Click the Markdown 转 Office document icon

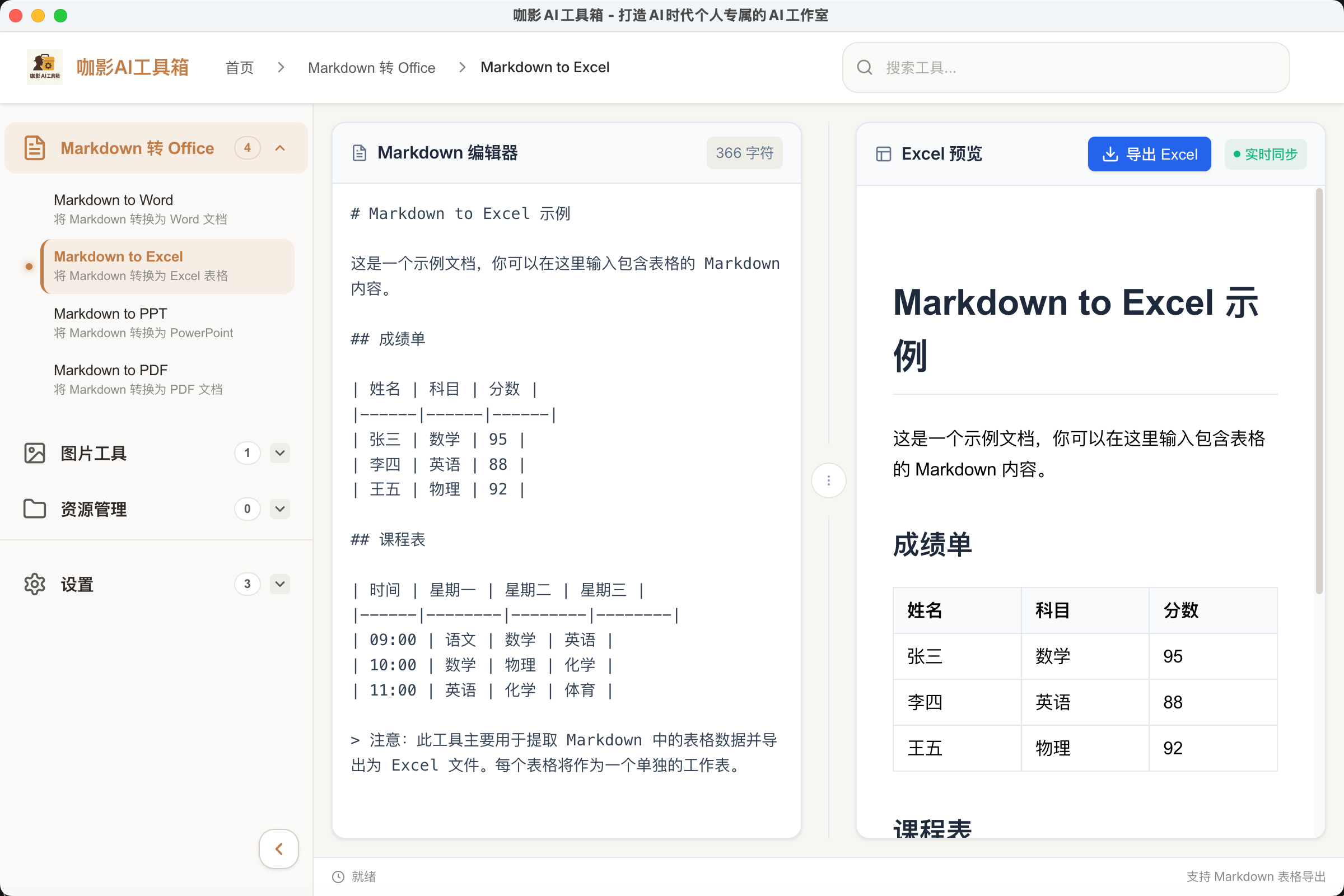click(34, 147)
